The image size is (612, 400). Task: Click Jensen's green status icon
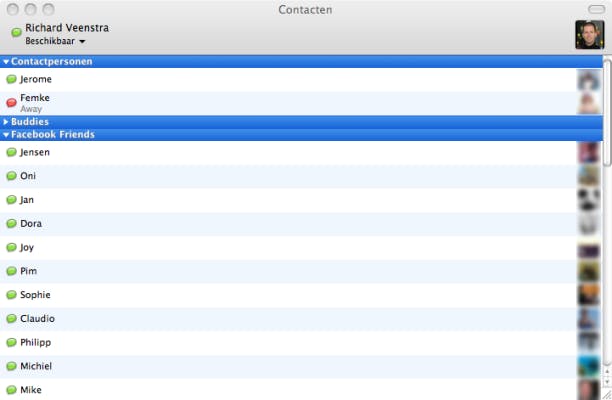(11, 152)
